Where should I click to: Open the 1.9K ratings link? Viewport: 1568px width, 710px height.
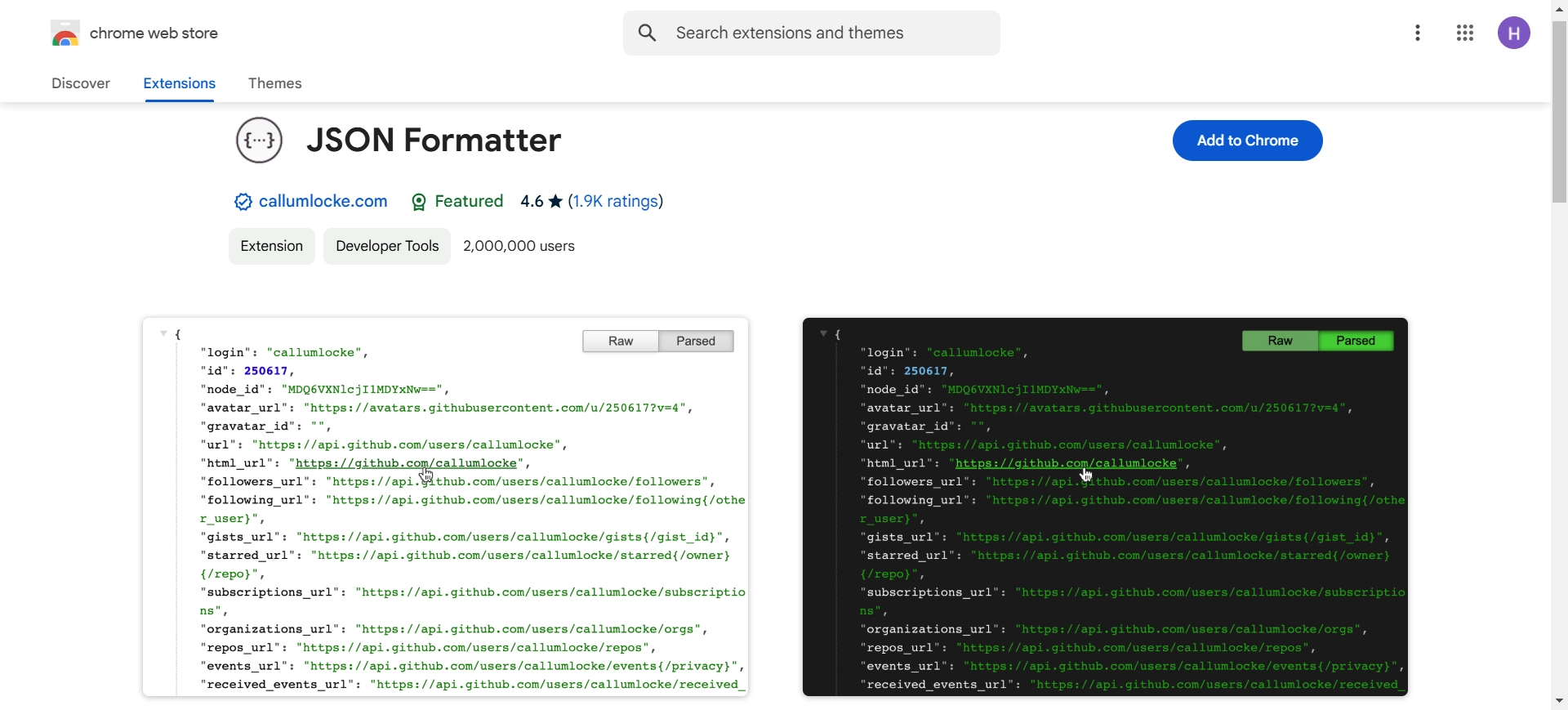(x=616, y=202)
